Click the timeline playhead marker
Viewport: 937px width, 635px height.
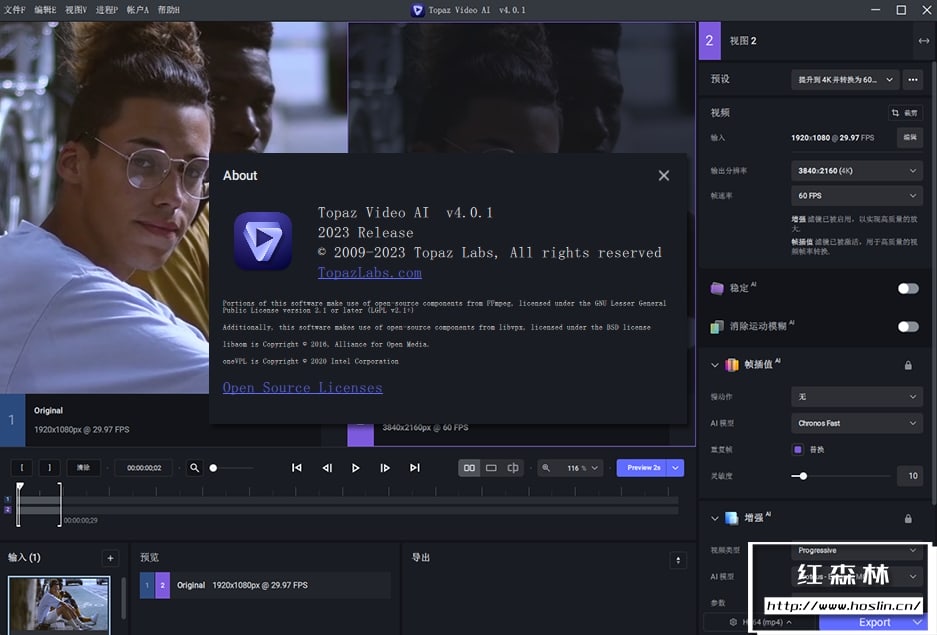20,487
